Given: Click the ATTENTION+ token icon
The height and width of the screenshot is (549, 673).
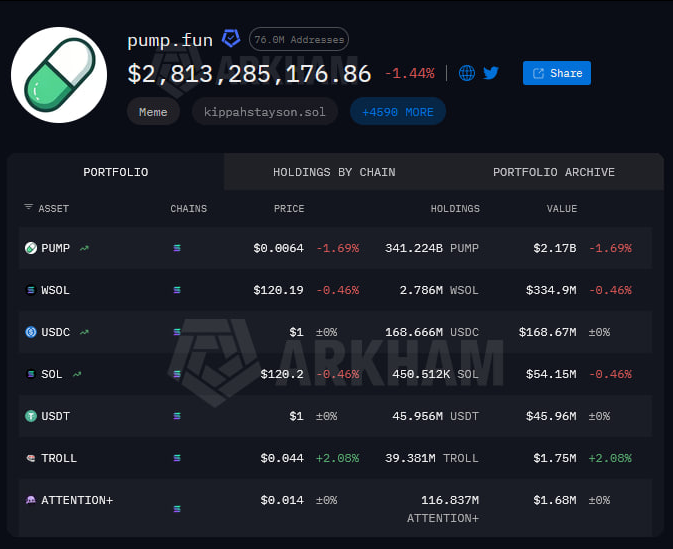Looking at the screenshot, I should click(31, 500).
